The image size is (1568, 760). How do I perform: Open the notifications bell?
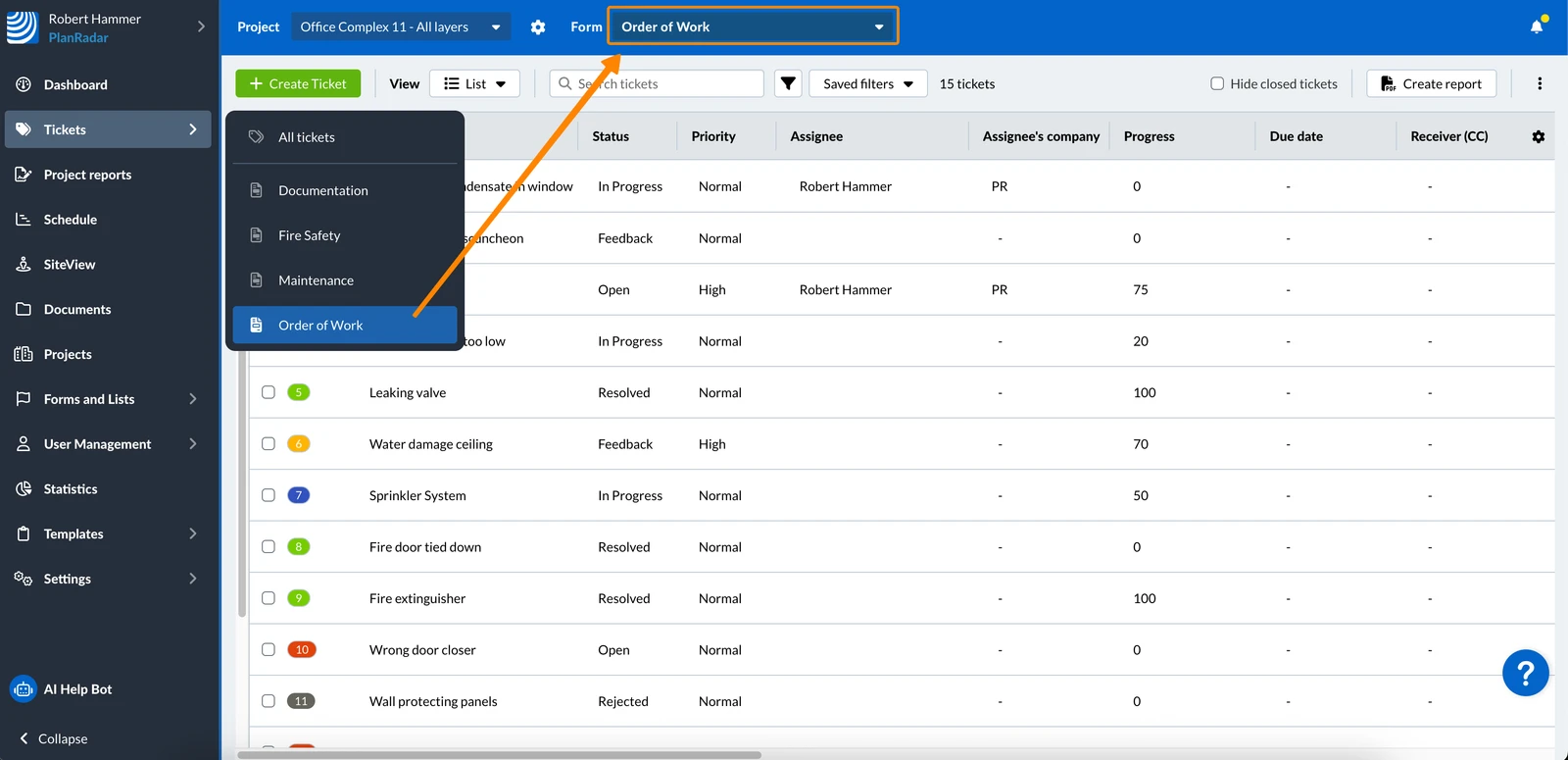click(1537, 26)
